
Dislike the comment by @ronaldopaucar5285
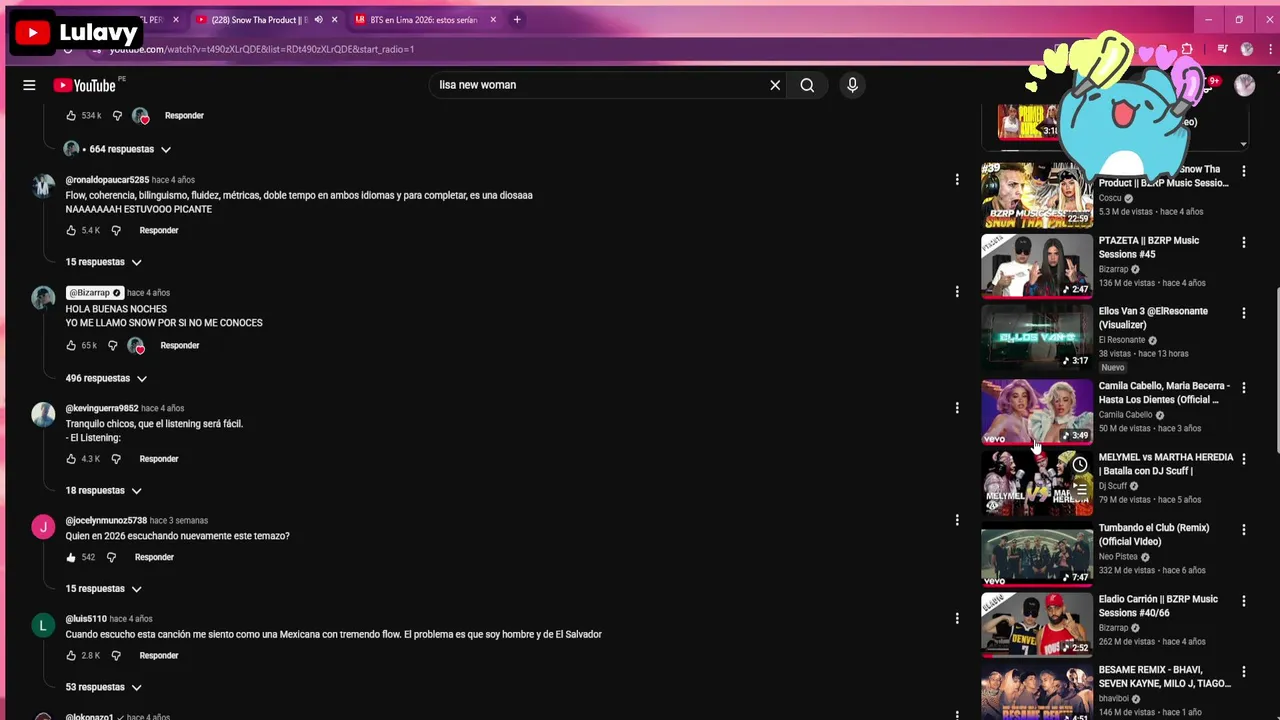116,230
